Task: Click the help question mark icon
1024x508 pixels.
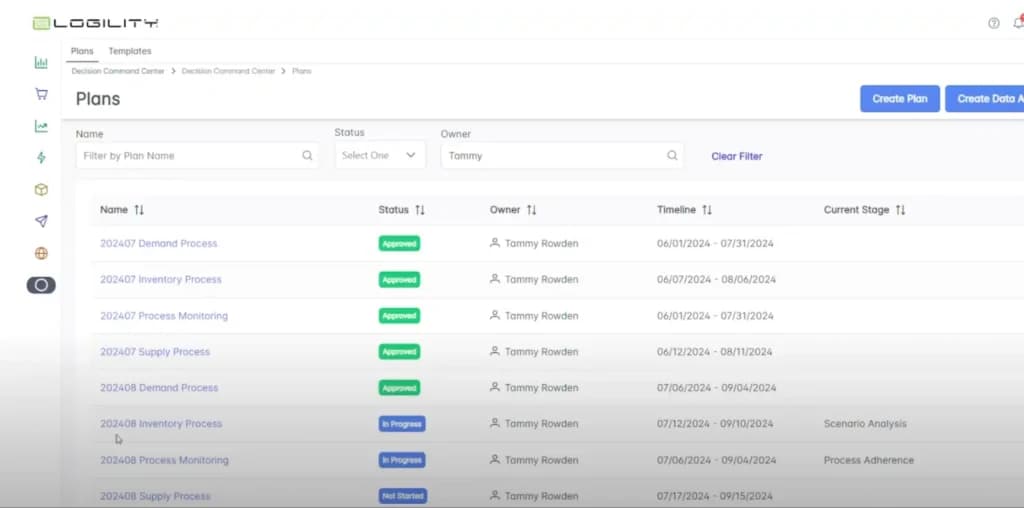Action: tap(993, 24)
